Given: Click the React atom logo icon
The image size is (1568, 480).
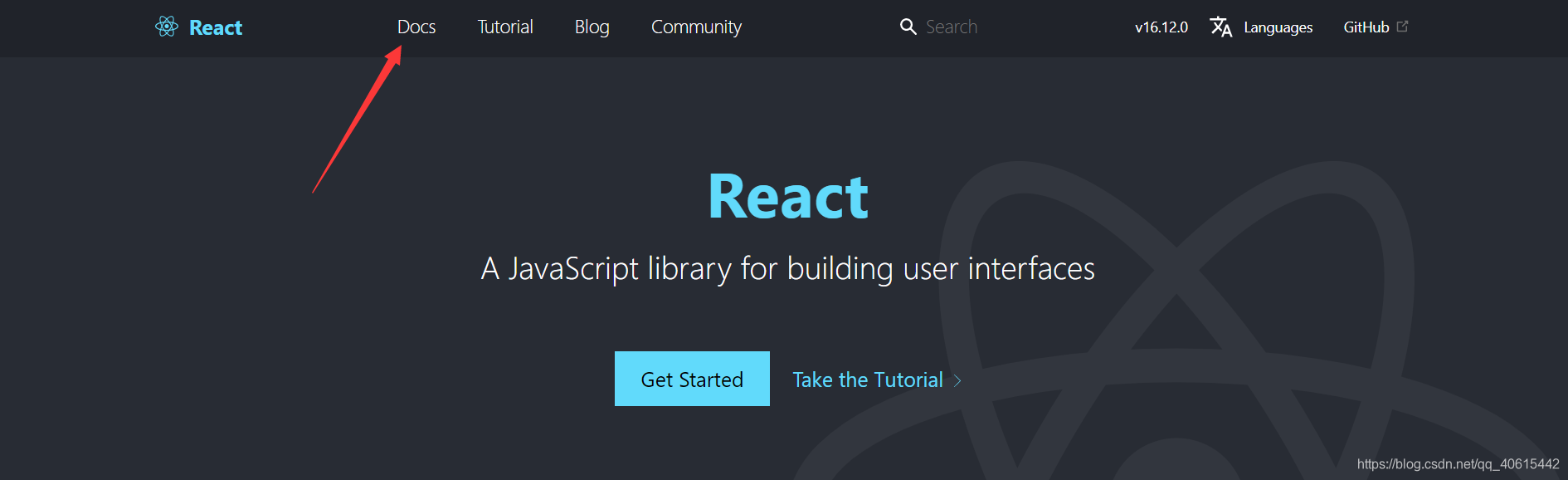Looking at the screenshot, I should tap(167, 27).
